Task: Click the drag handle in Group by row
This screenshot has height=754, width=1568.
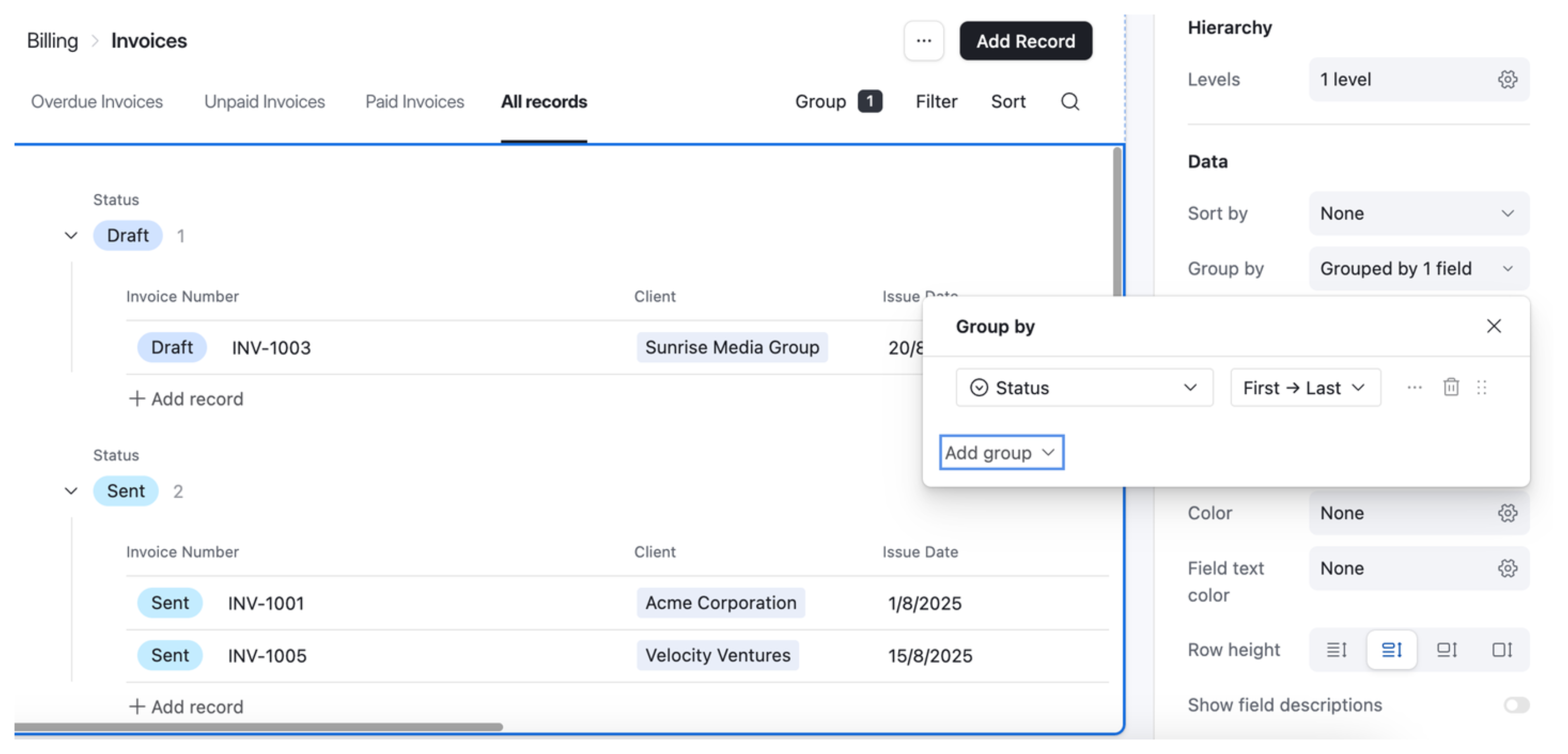Action: click(x=1481, y=387)
